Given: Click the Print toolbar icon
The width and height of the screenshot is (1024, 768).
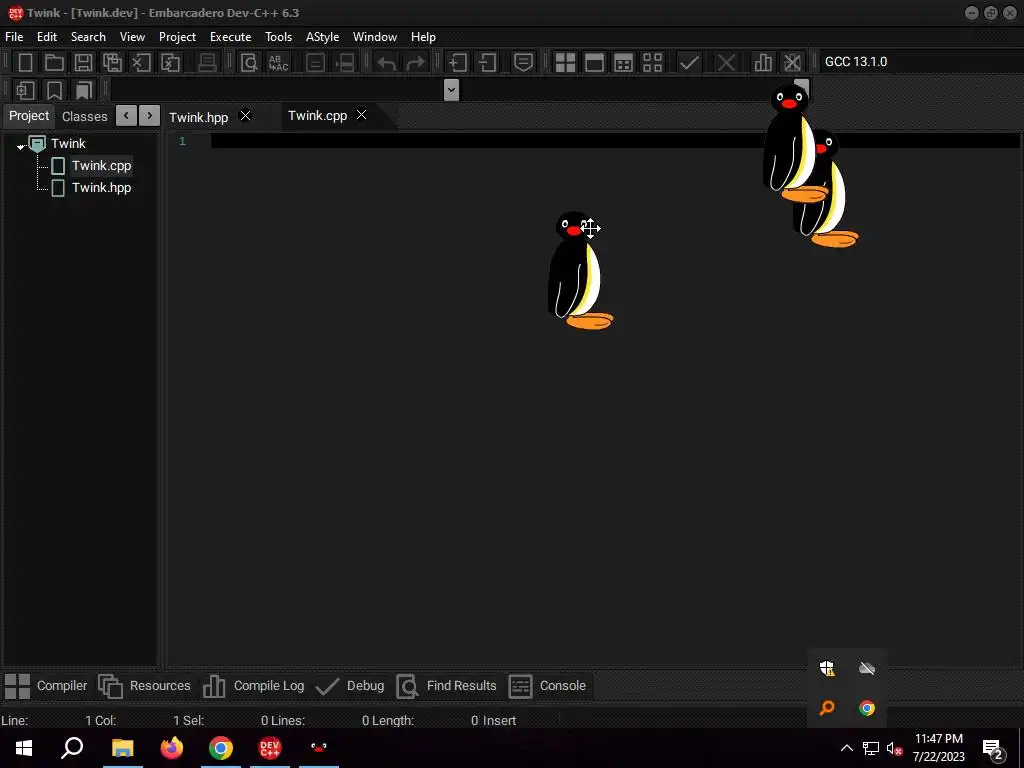Looking at the screenshot, I should (x=207, y=63).
